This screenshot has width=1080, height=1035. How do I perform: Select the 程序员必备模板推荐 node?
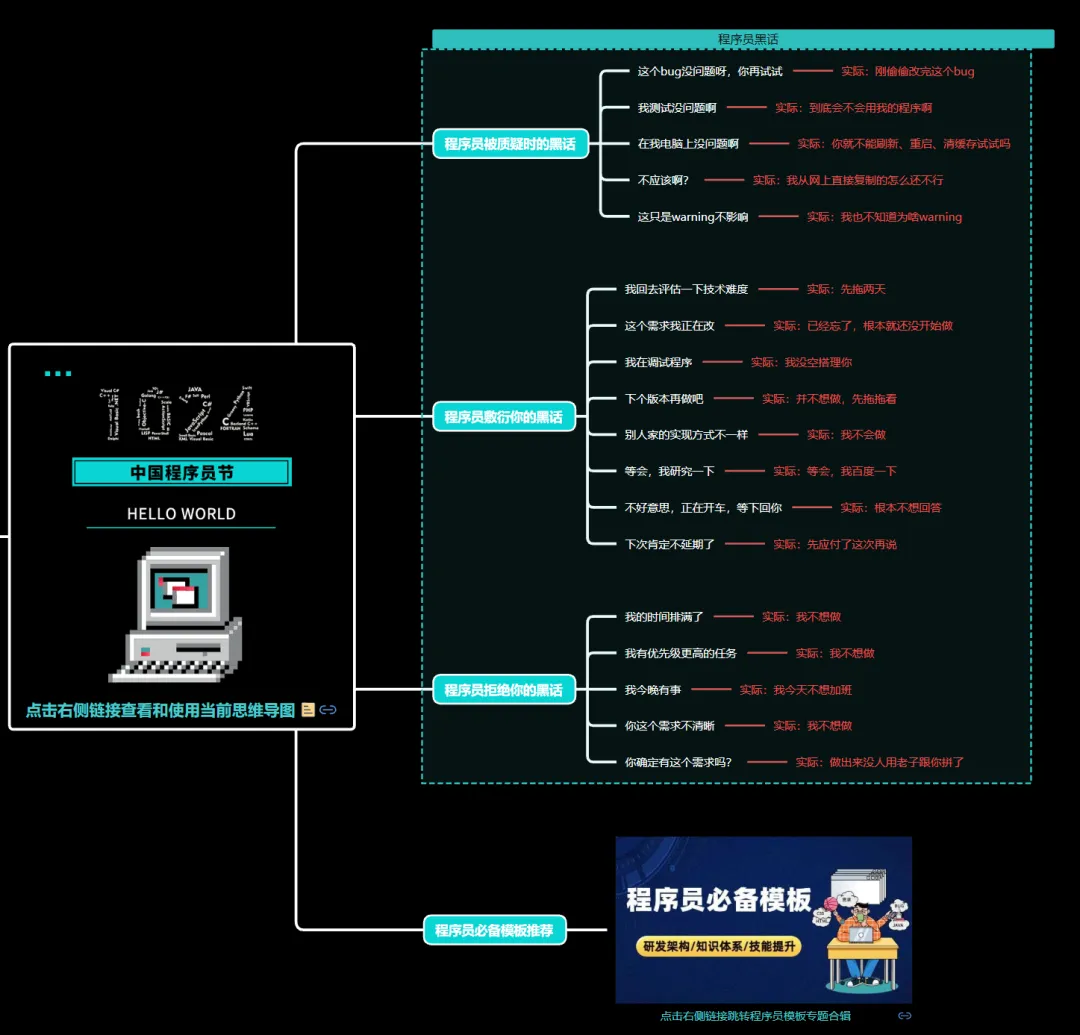point(495,930)
